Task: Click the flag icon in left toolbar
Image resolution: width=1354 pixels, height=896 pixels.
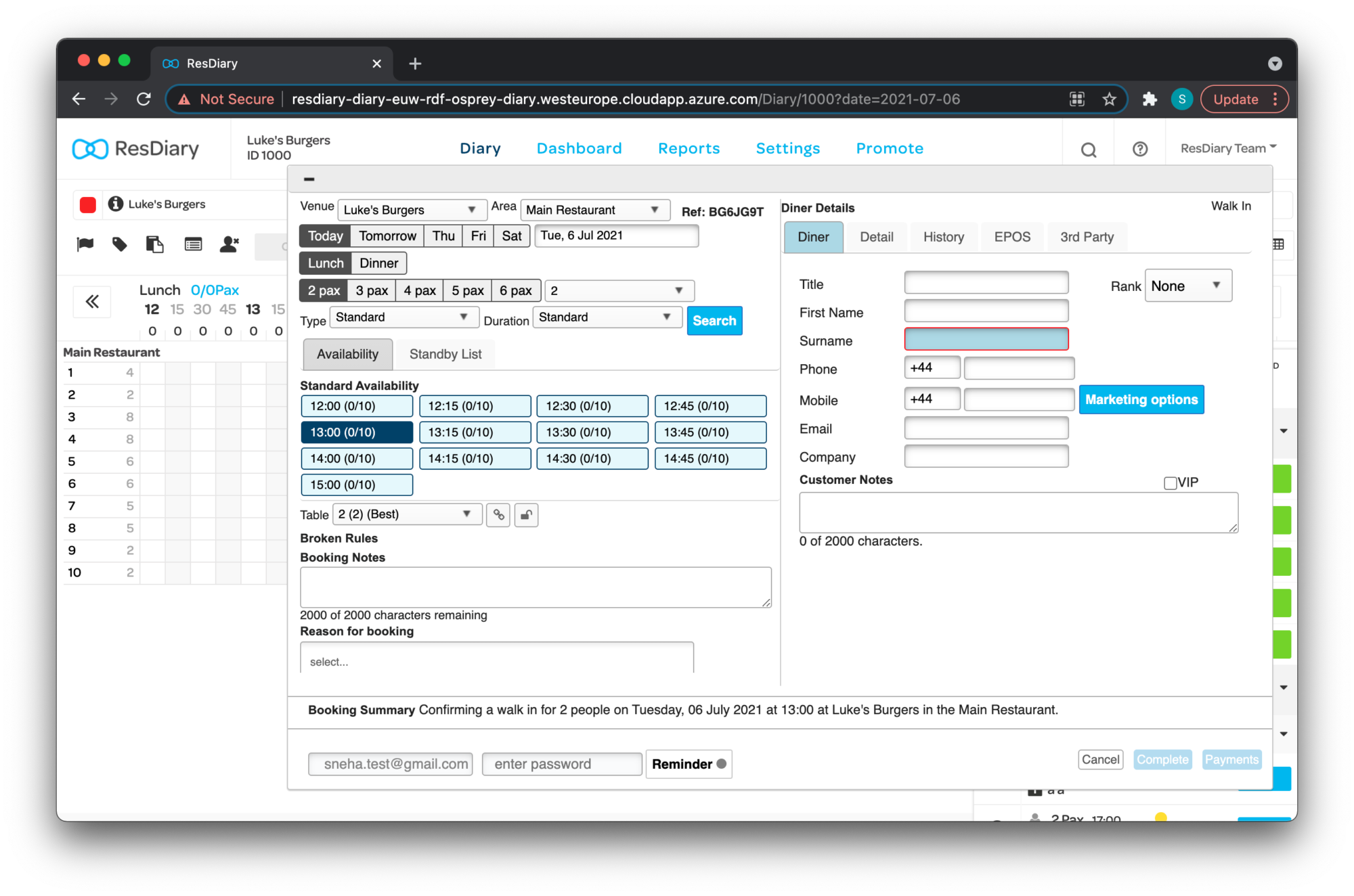Action: [85, 244]
